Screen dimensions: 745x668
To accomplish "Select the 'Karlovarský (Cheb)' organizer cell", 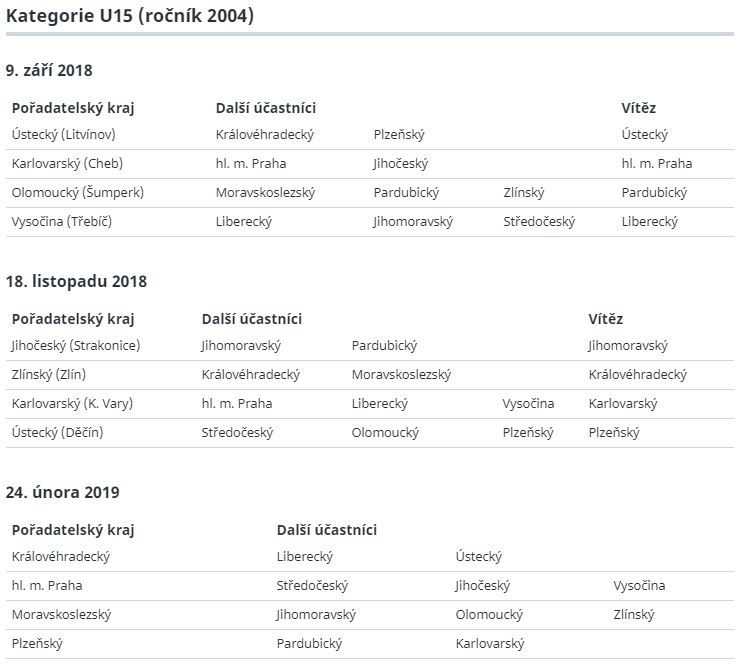I will pyautogui.click(x=67, y=163).
